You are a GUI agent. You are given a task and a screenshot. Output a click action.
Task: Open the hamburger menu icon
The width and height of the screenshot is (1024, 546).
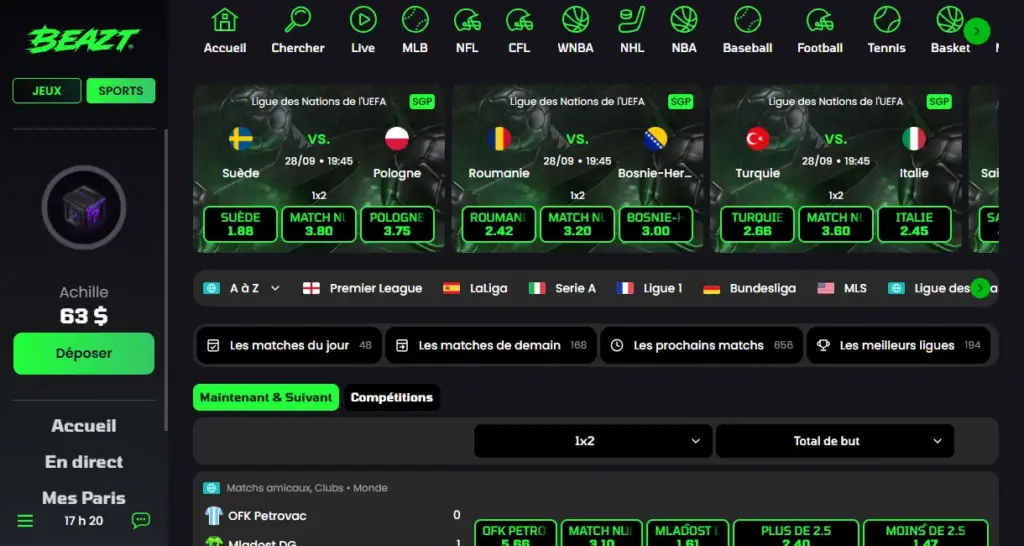click(x=25, y=521)
